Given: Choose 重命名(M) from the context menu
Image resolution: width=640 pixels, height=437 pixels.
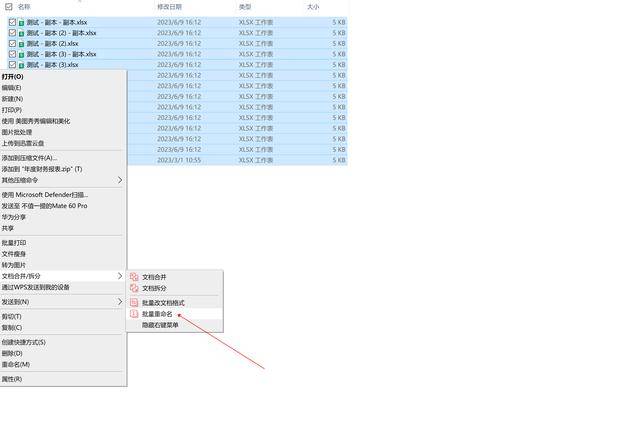Looking at the screenshot, I should click(x=16, y=364).
